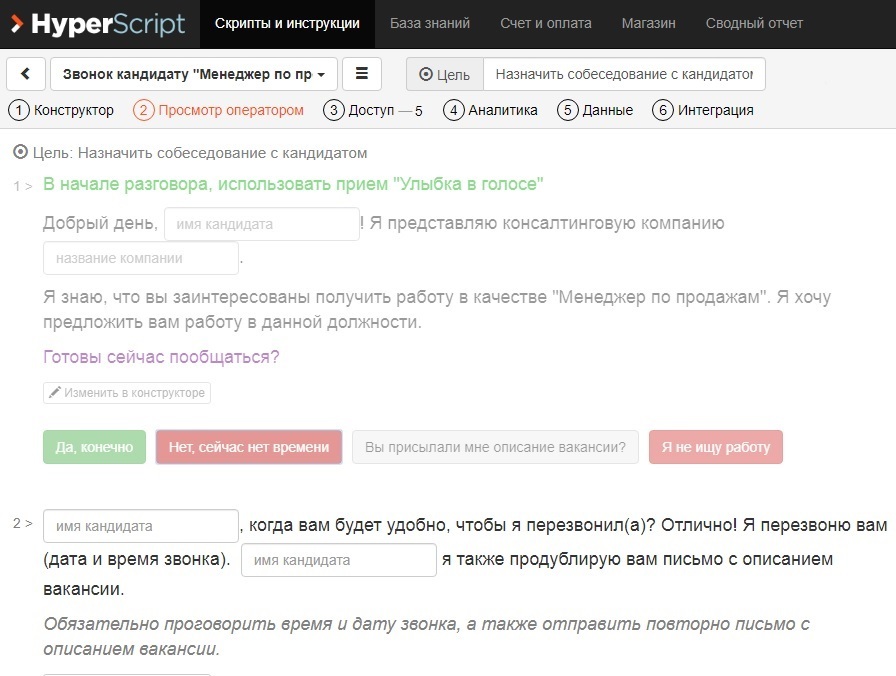Choose the Да, конечно answer
This screenshot has width=896, height=676.
pyautogui.click(x=94, y=447)
